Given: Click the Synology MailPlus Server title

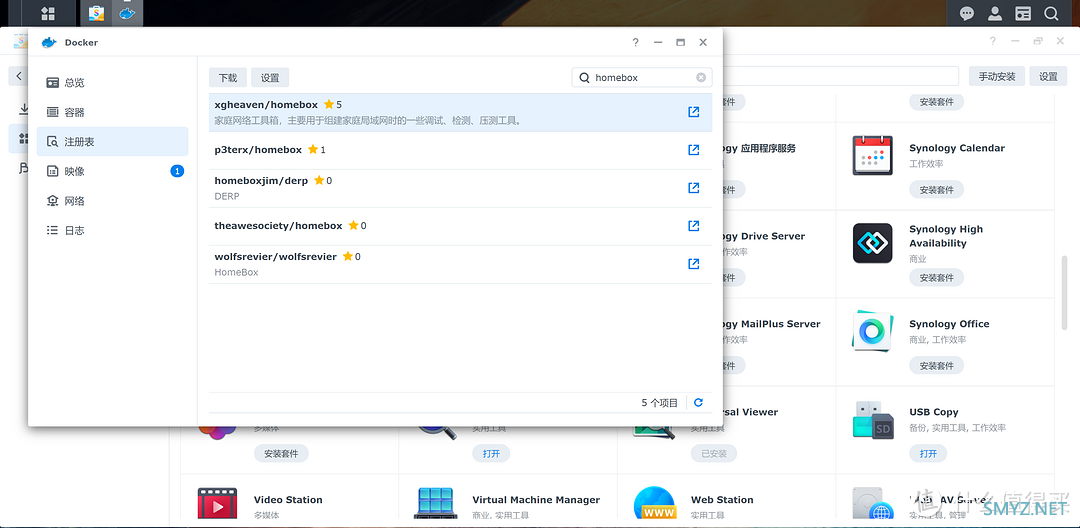Looking at the screenshot, I should tap(772, 324).
